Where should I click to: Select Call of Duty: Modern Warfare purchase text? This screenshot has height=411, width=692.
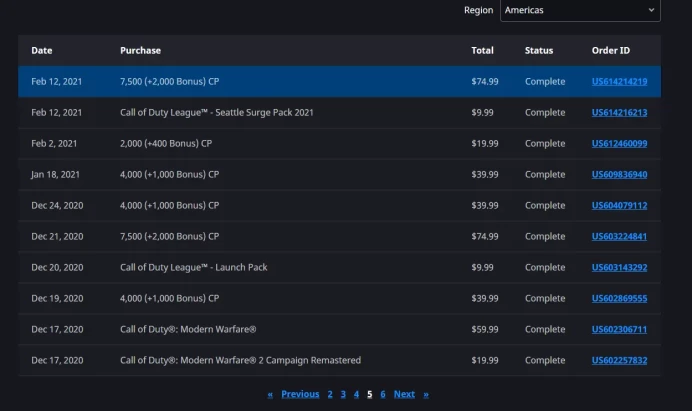(x=188, y=329)
